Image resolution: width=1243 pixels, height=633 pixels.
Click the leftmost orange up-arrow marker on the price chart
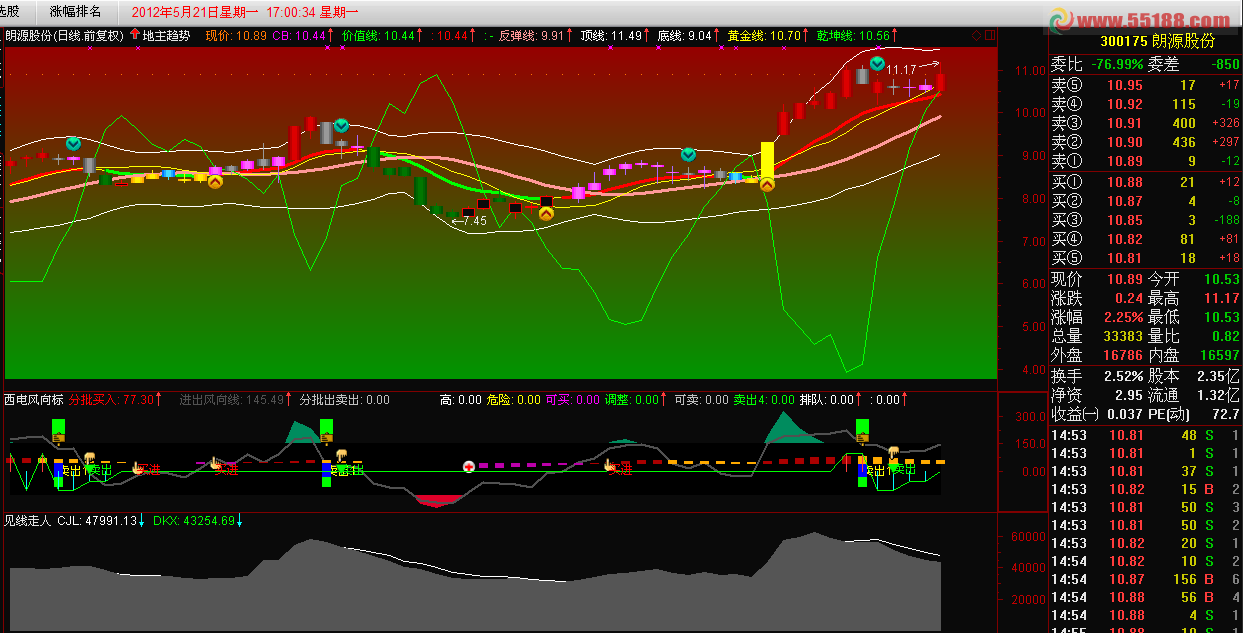215,181
